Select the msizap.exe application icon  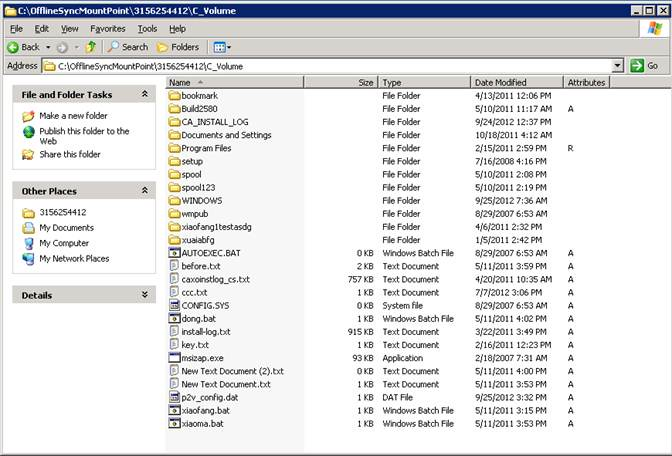[x=174, y=358]
